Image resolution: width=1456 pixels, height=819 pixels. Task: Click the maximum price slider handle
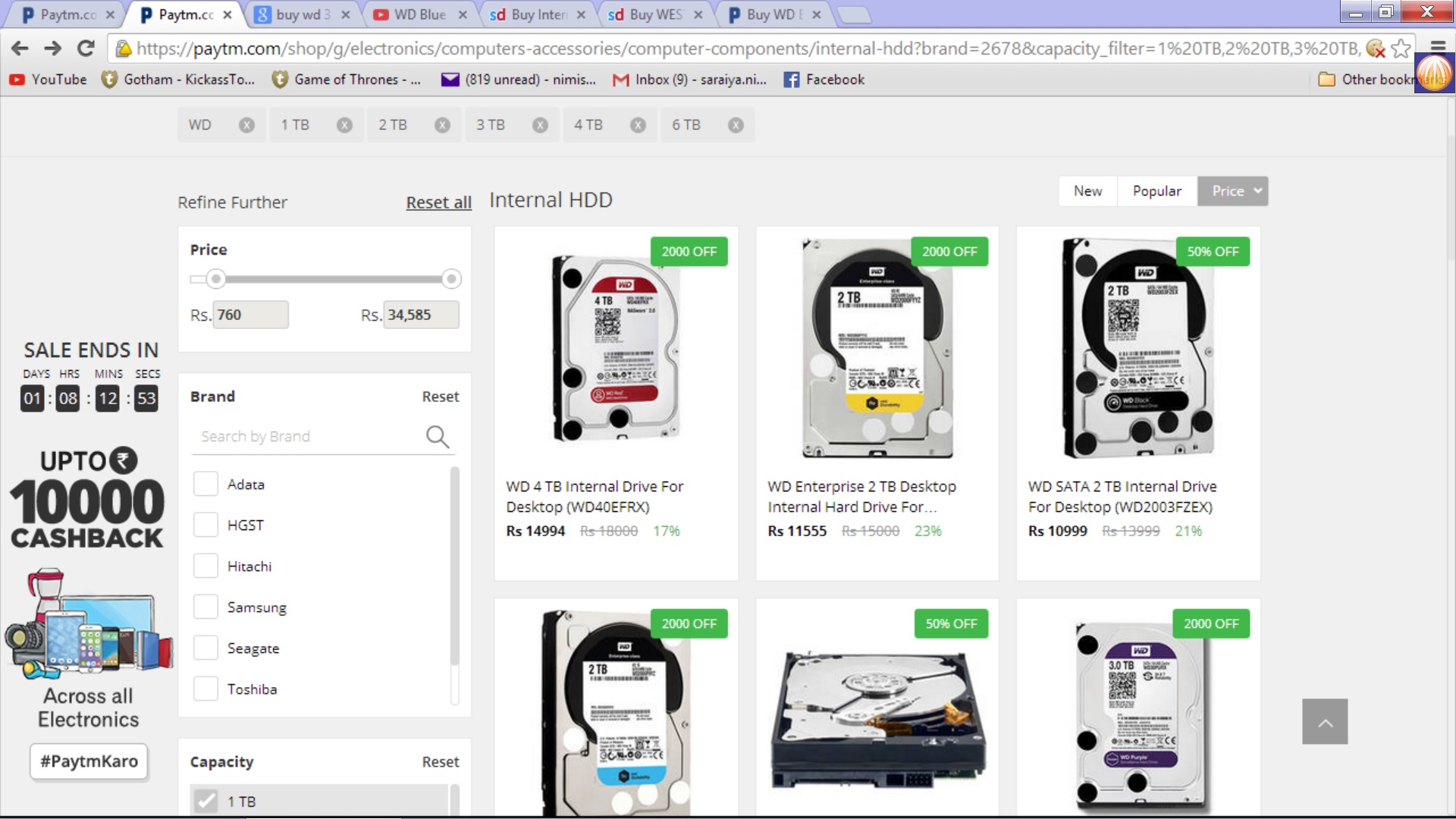(451, 279)
